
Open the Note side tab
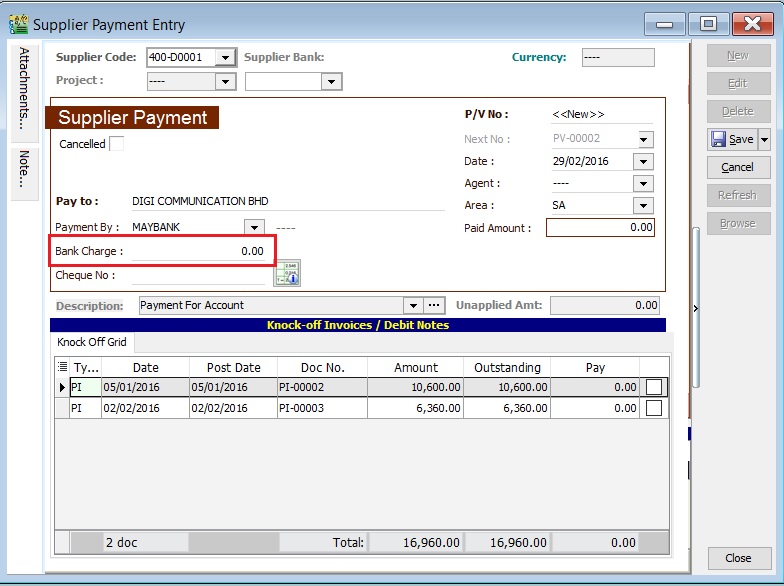24,170
